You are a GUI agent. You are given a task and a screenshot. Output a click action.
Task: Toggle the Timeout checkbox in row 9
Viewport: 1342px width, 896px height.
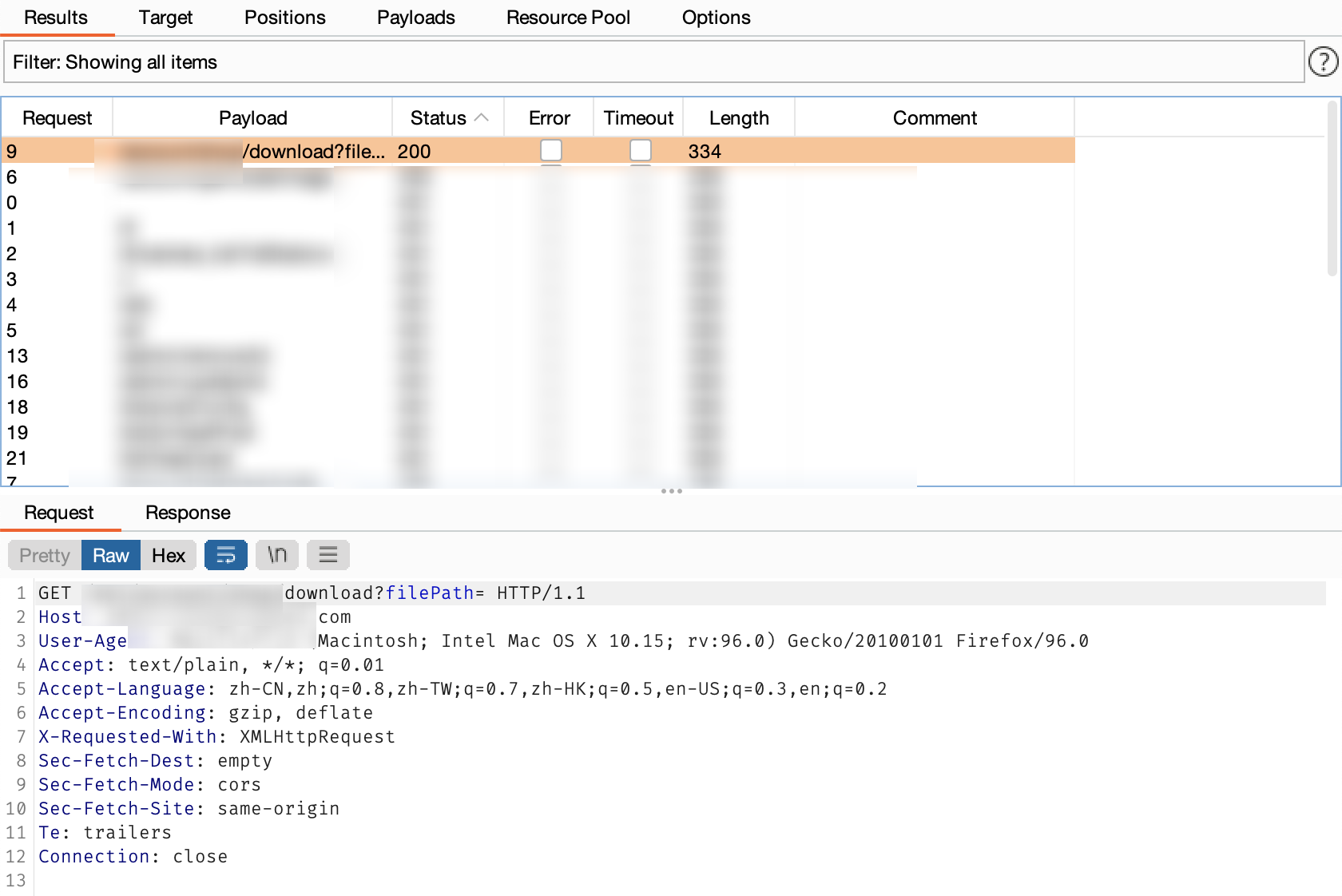tap(641, 151)
